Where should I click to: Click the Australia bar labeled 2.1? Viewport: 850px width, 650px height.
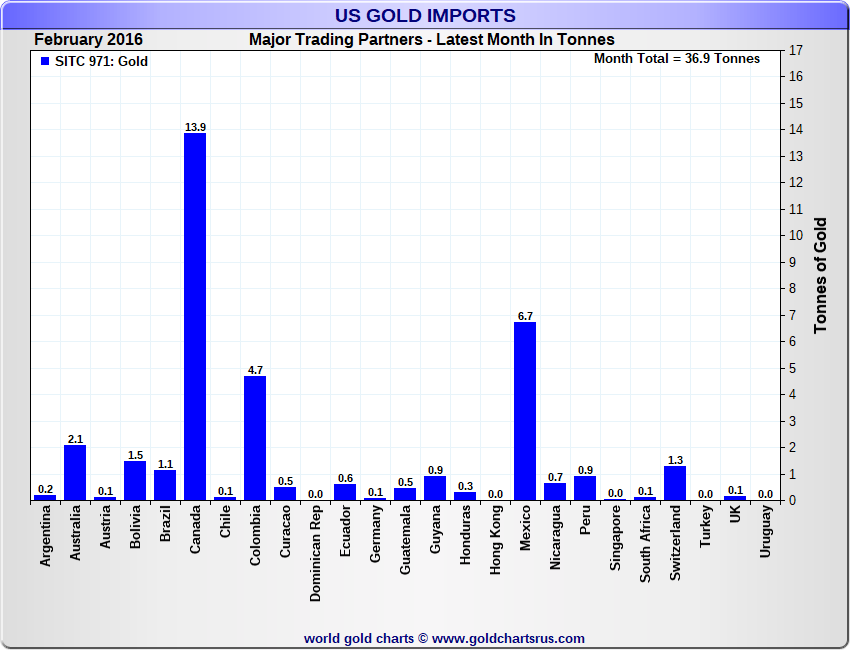(x=75, y=473)
